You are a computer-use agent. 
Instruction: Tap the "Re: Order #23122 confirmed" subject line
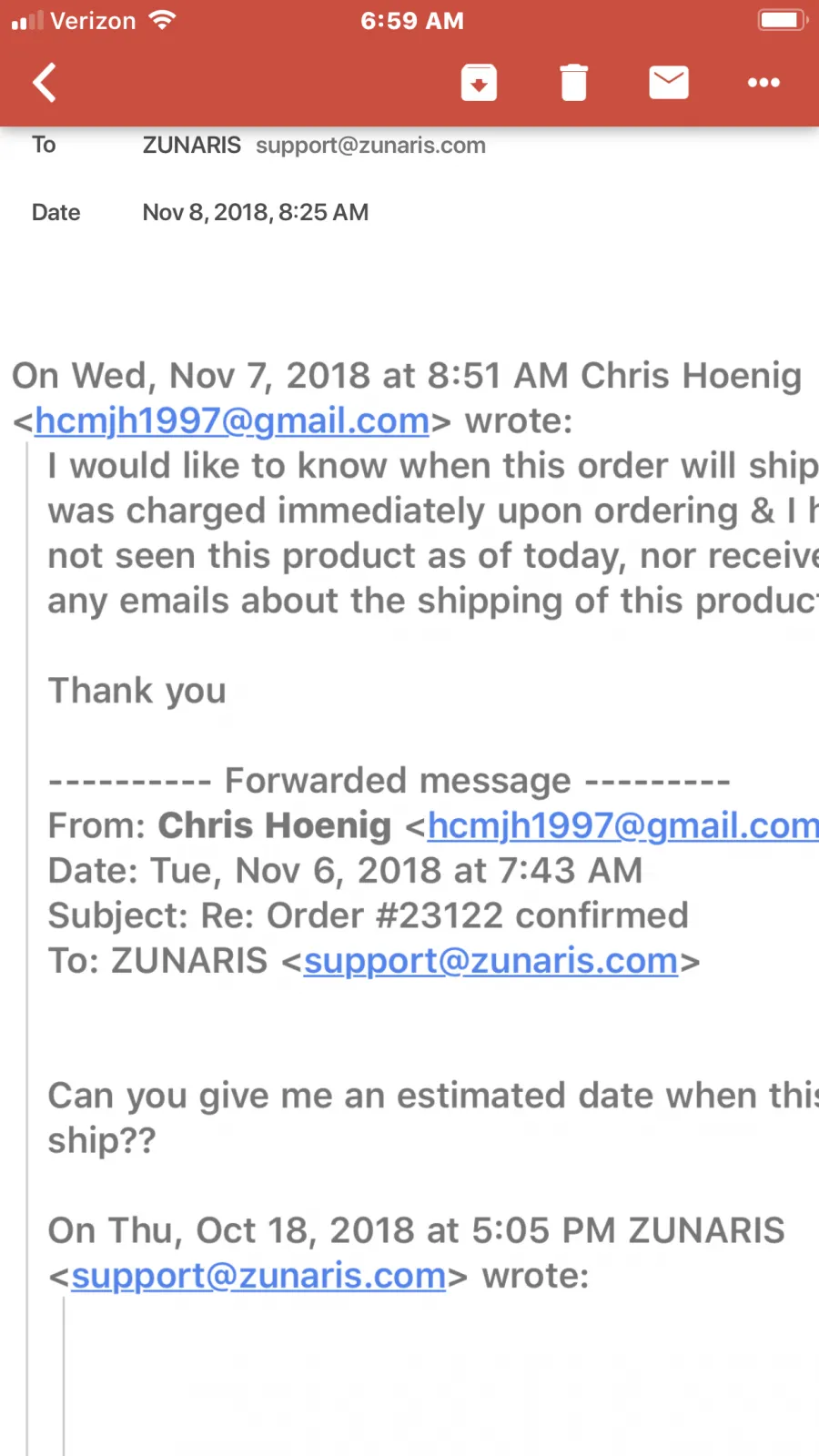[444, 915]
